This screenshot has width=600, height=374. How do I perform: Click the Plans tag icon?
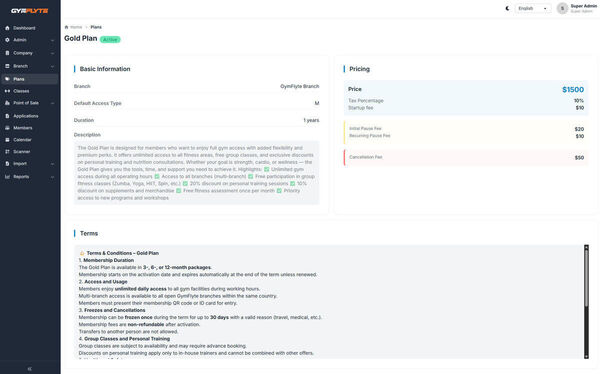pos(7,79)
